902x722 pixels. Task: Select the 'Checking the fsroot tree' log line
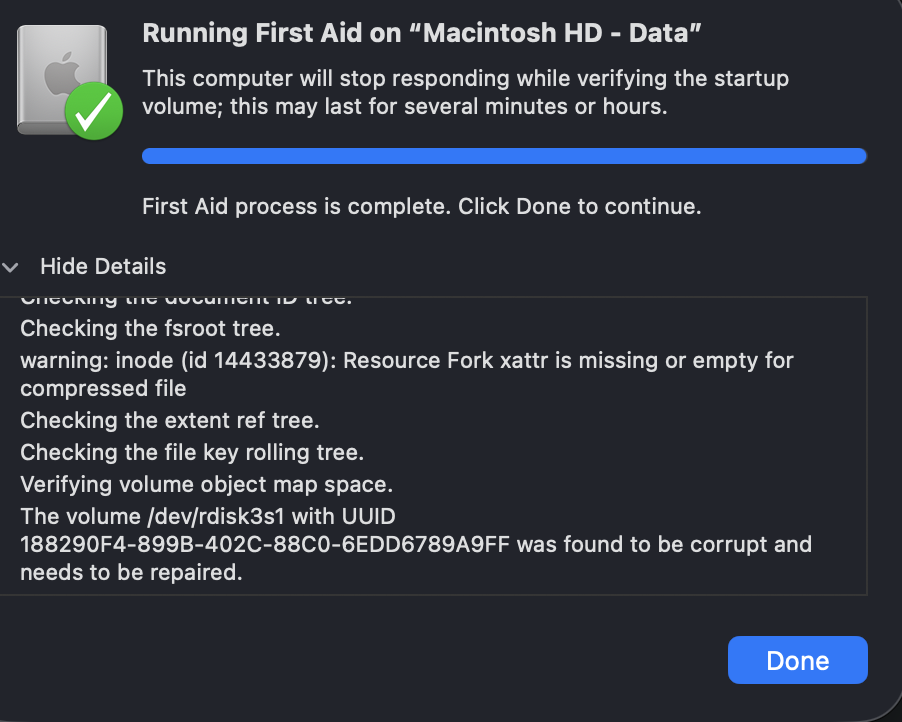pos(150,328)
